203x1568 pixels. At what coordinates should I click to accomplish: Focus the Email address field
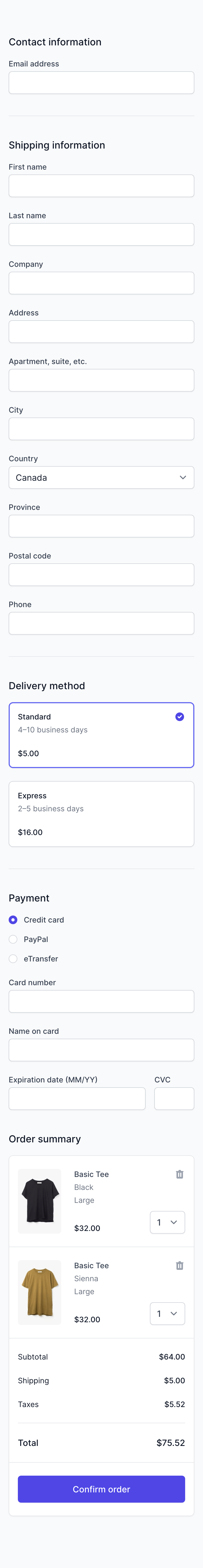[x=101, y=83]
